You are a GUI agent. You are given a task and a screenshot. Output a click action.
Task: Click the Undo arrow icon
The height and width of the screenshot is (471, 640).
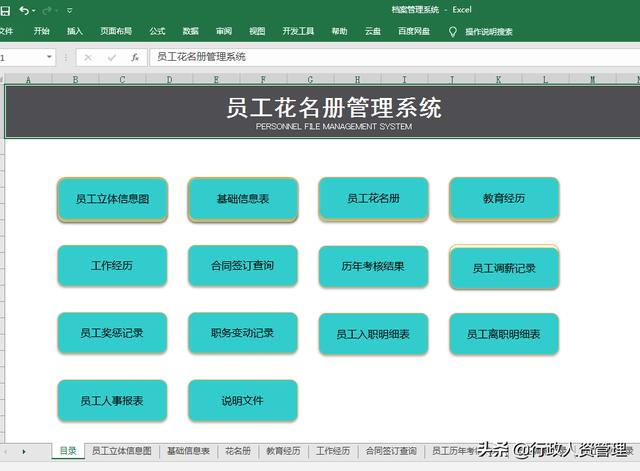tap(24, 10)
